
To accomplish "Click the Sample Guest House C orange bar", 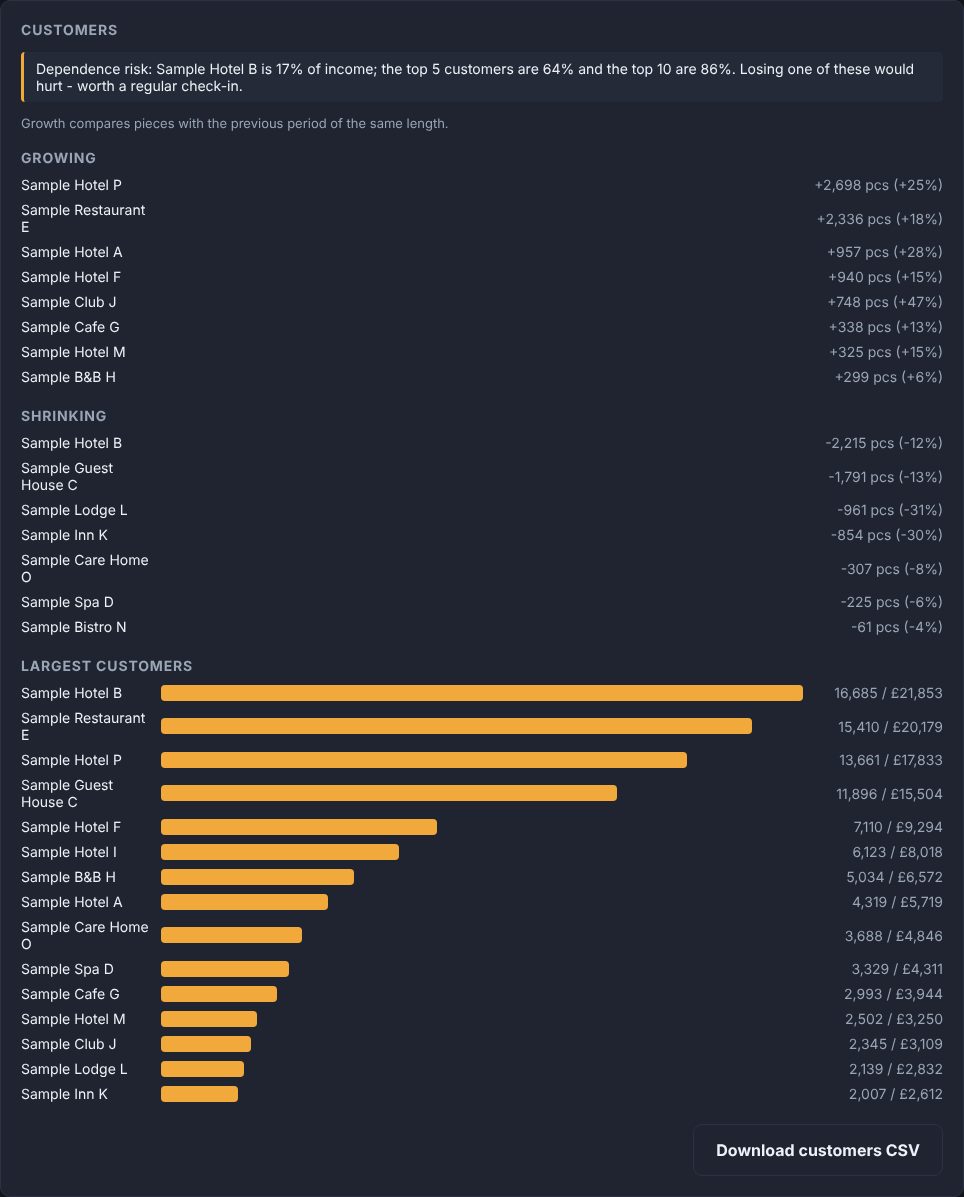I will 389,793.
